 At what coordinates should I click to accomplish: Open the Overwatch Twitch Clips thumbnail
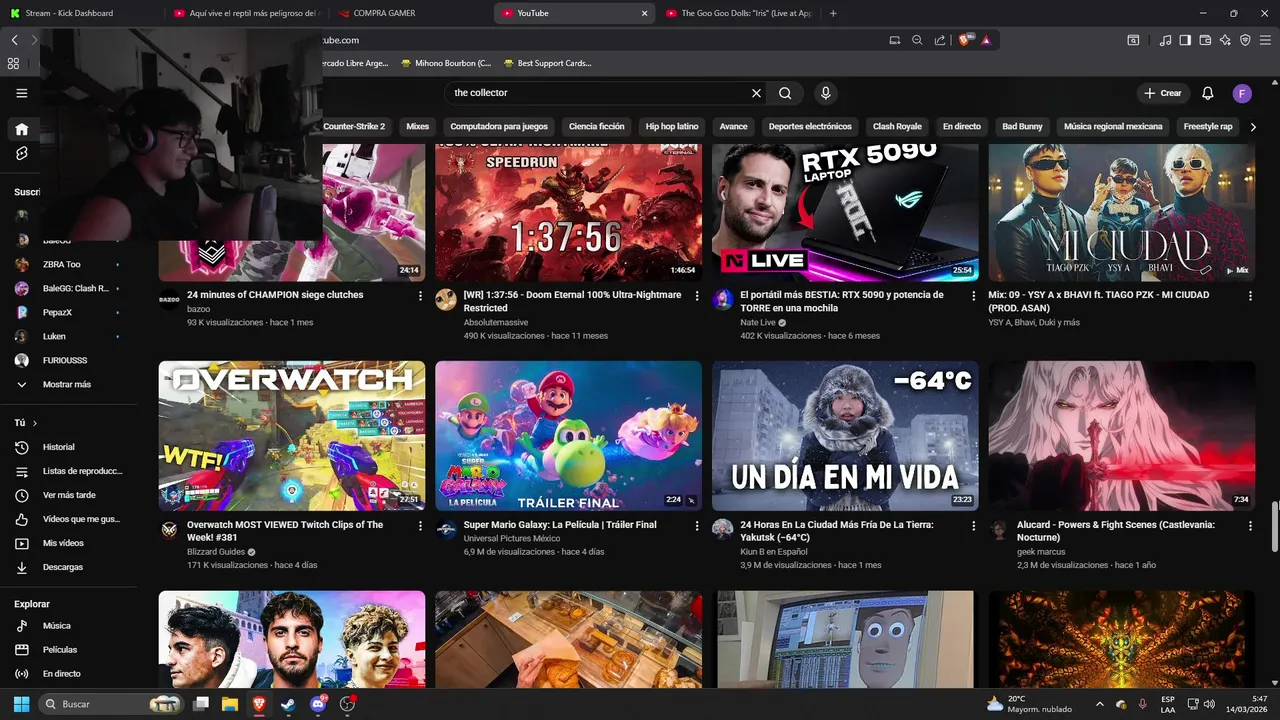coord(292,436)
